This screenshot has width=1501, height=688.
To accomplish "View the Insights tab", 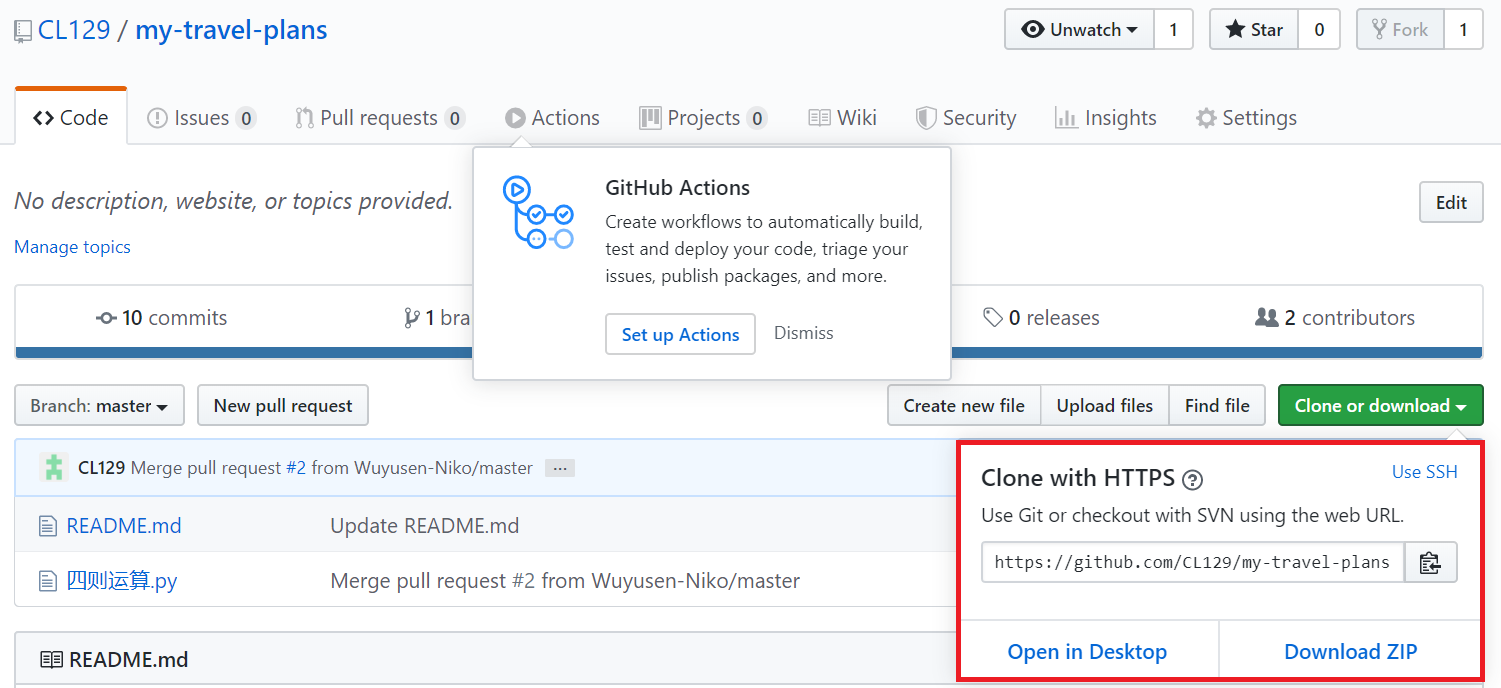I will pos(1106,118).
